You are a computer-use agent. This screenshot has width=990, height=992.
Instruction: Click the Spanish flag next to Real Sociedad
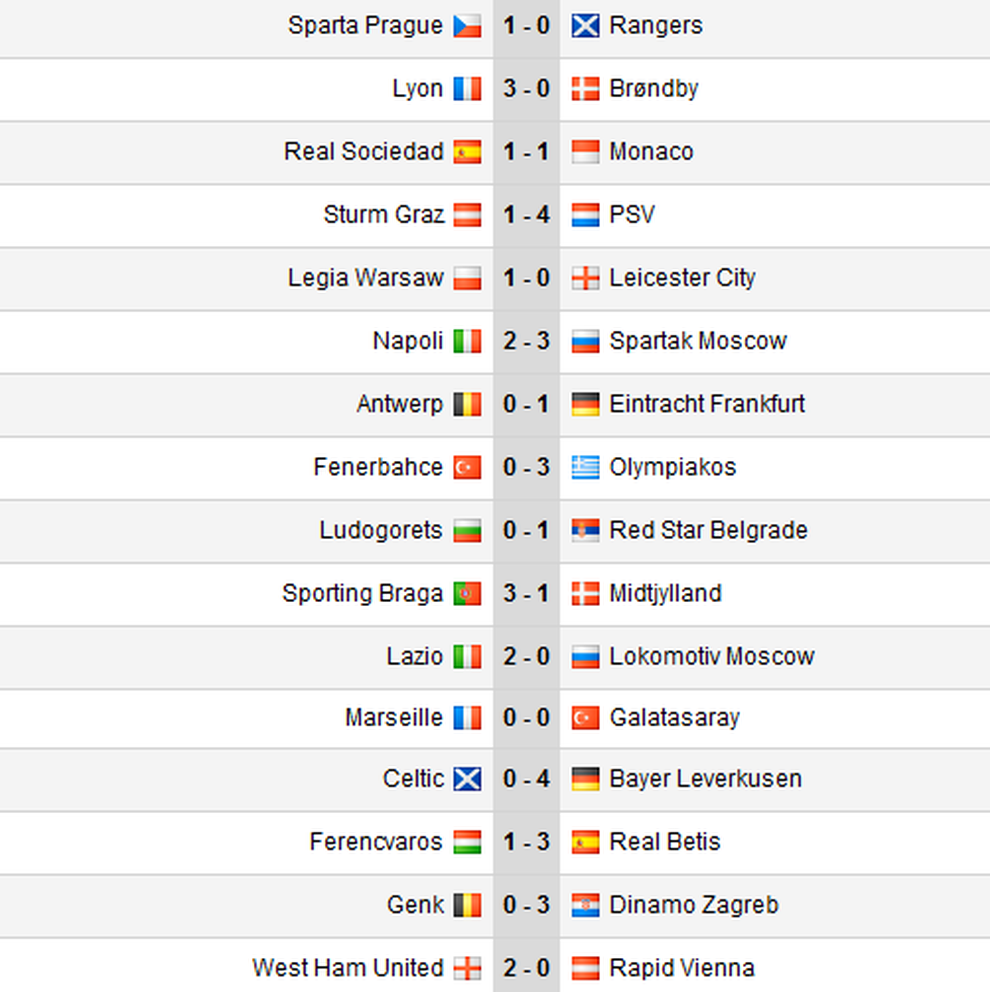click(467, 152)
